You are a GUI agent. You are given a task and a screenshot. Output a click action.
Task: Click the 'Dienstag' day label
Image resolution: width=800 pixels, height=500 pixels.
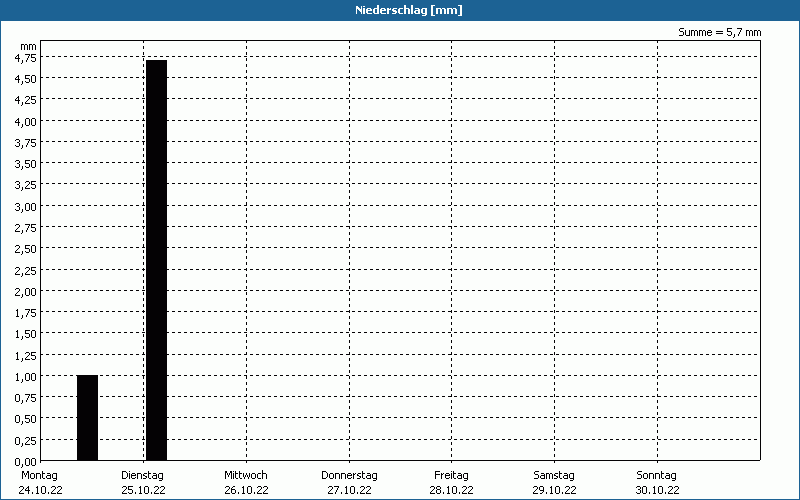pyautogui.click(x=143, y=476)
